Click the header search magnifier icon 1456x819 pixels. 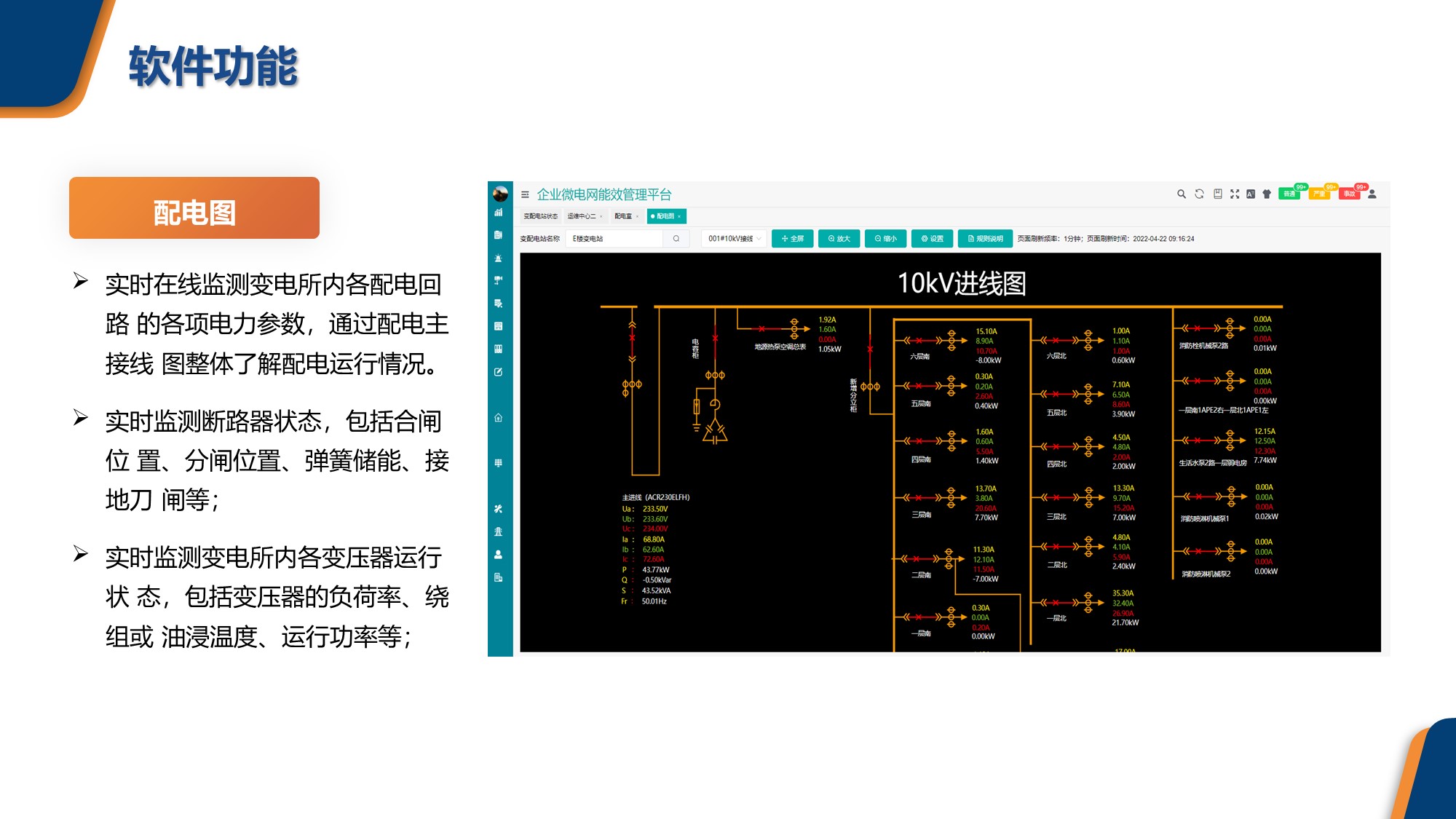1181,194
